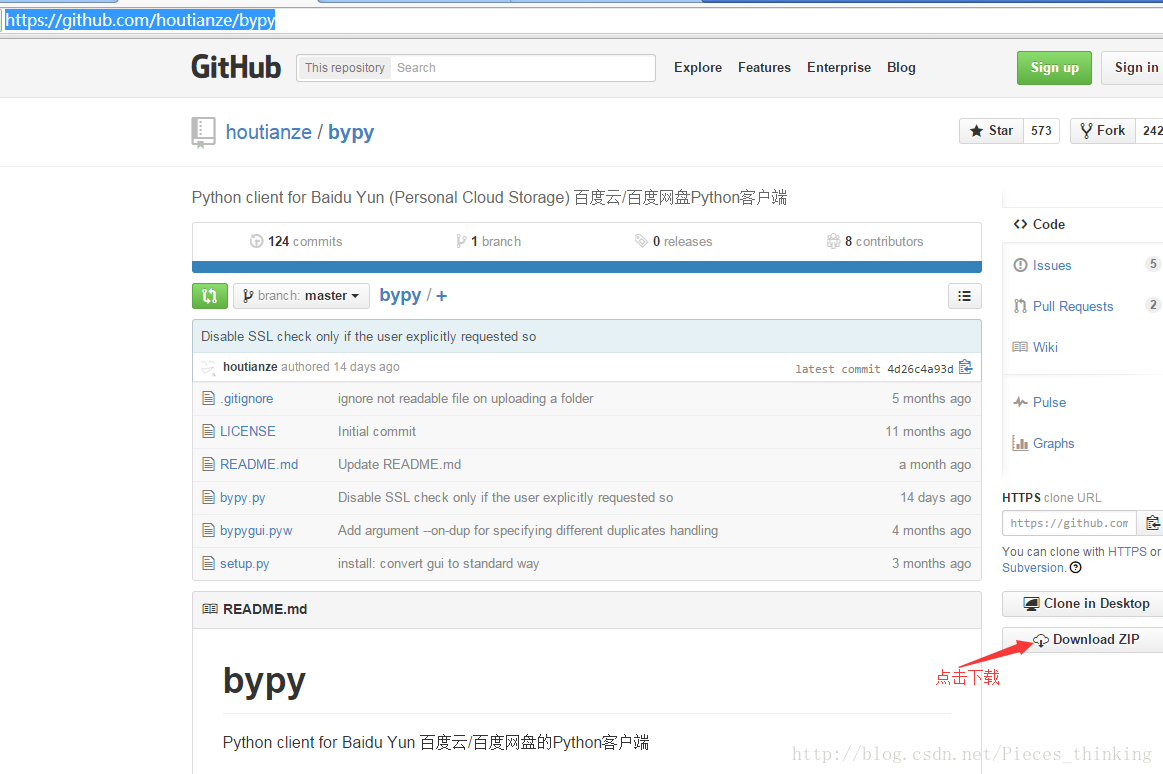Open Features in top navigation
Image resolution: width=1163 pixels, height=774 pixels.
click(x=764, y=67)
